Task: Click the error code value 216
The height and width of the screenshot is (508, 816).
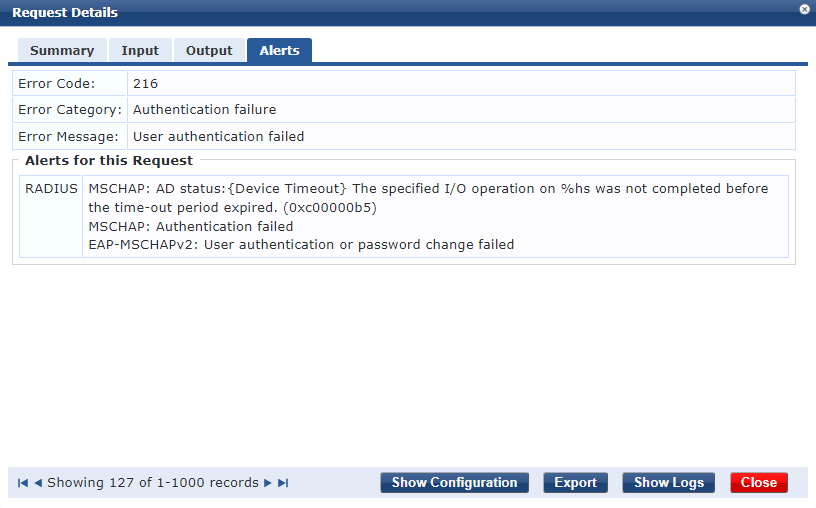Action: pyautogui.click(x=145, y=84)
